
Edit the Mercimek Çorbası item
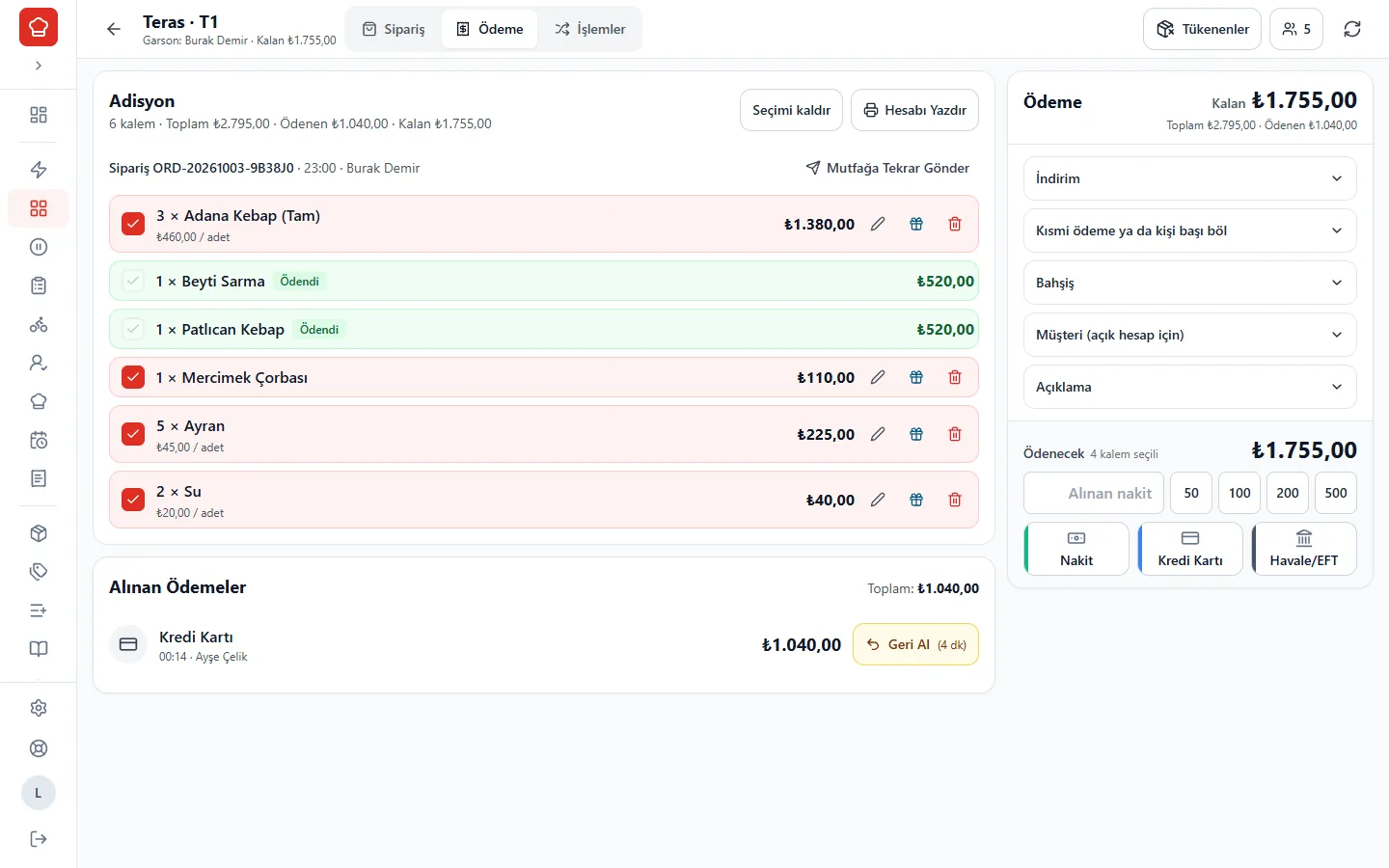pyautogui.click(x=878, y=377)
